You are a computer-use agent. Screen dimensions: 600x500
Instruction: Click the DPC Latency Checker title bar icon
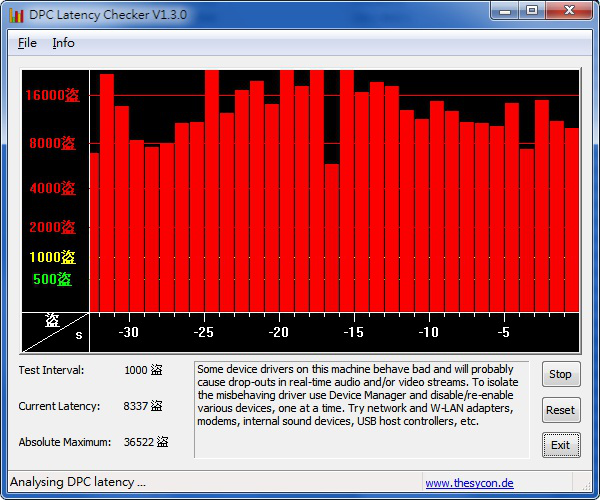pyautogui.click(x=16, y=15)
